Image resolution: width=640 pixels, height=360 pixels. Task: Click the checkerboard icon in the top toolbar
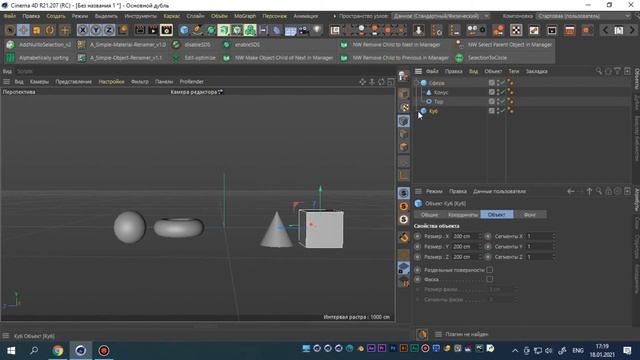pyautogui.click(x=516, y=30)
